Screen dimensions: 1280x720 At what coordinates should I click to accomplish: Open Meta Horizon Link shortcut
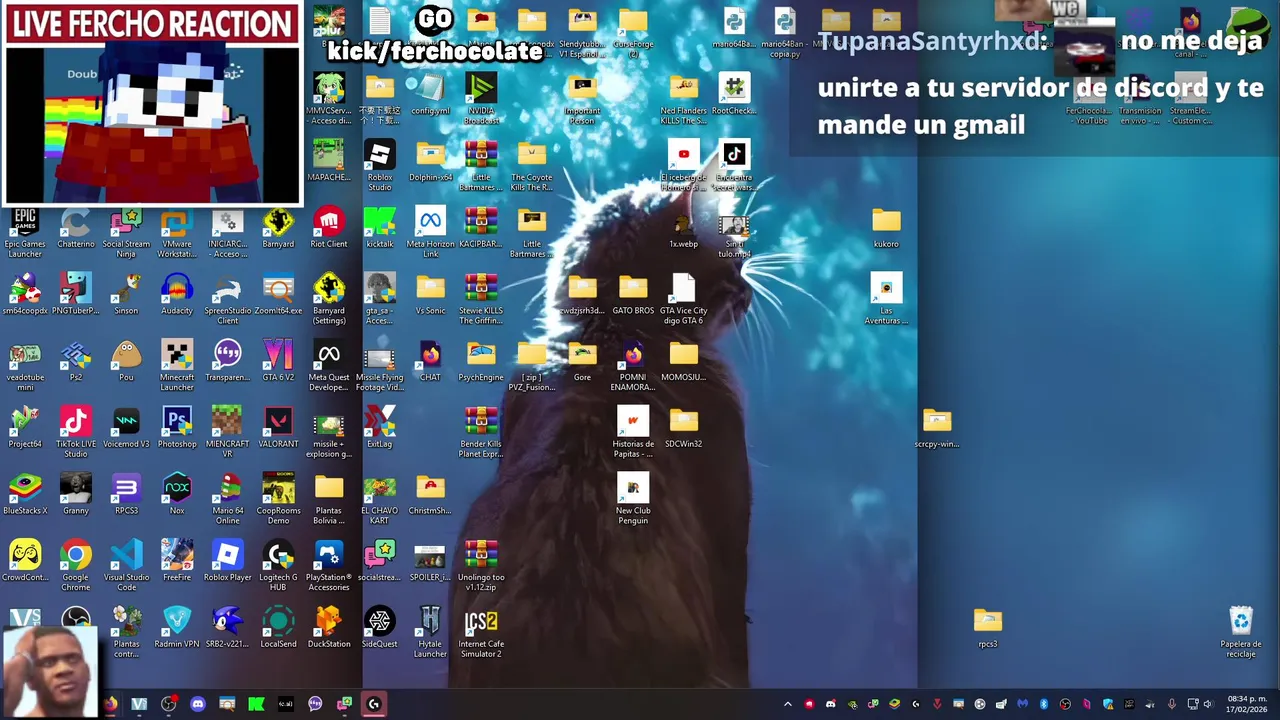click(430, 230)
